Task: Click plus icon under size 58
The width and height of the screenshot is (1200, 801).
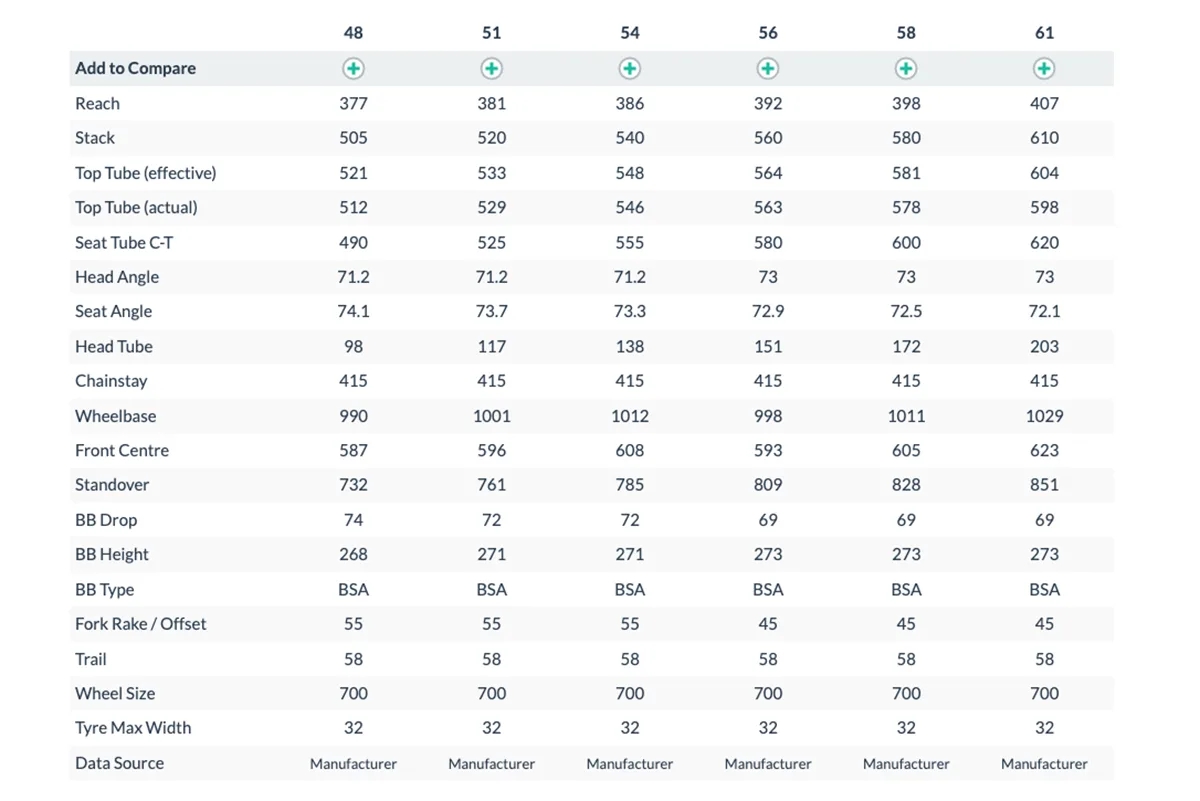Action: (x=906, y=69)
